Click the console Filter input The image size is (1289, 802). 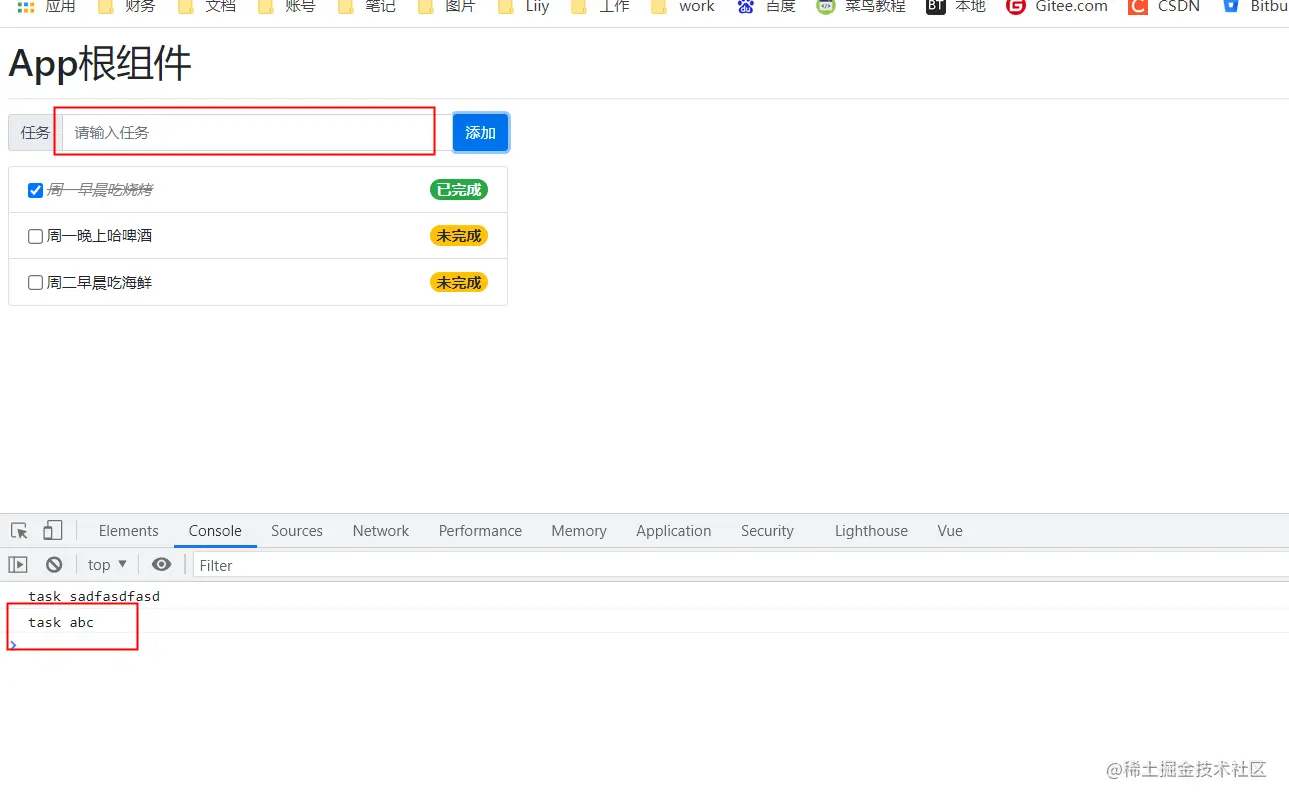click(x=740, y=565)
